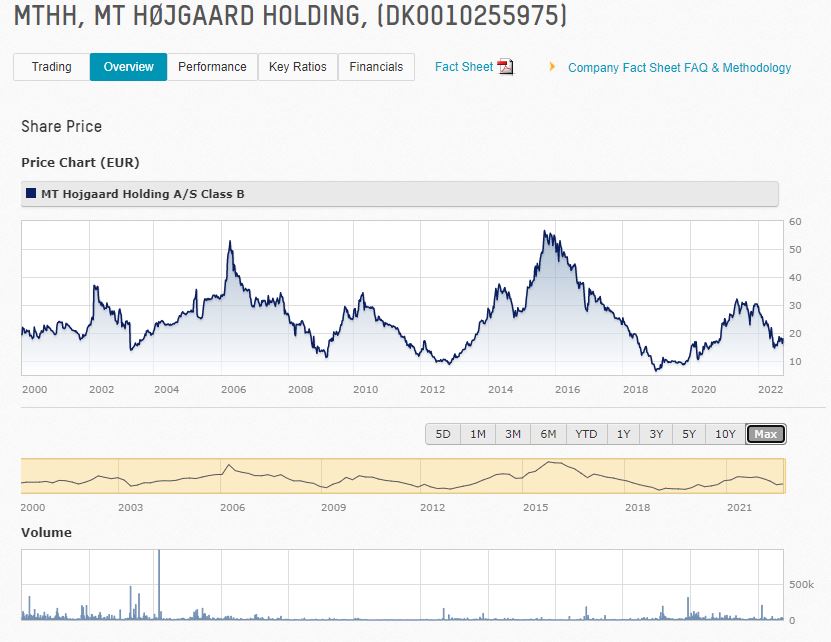Screen dimensions: 831x642
Task: Go to the Key Ratios tab
Action: [297, 67]
